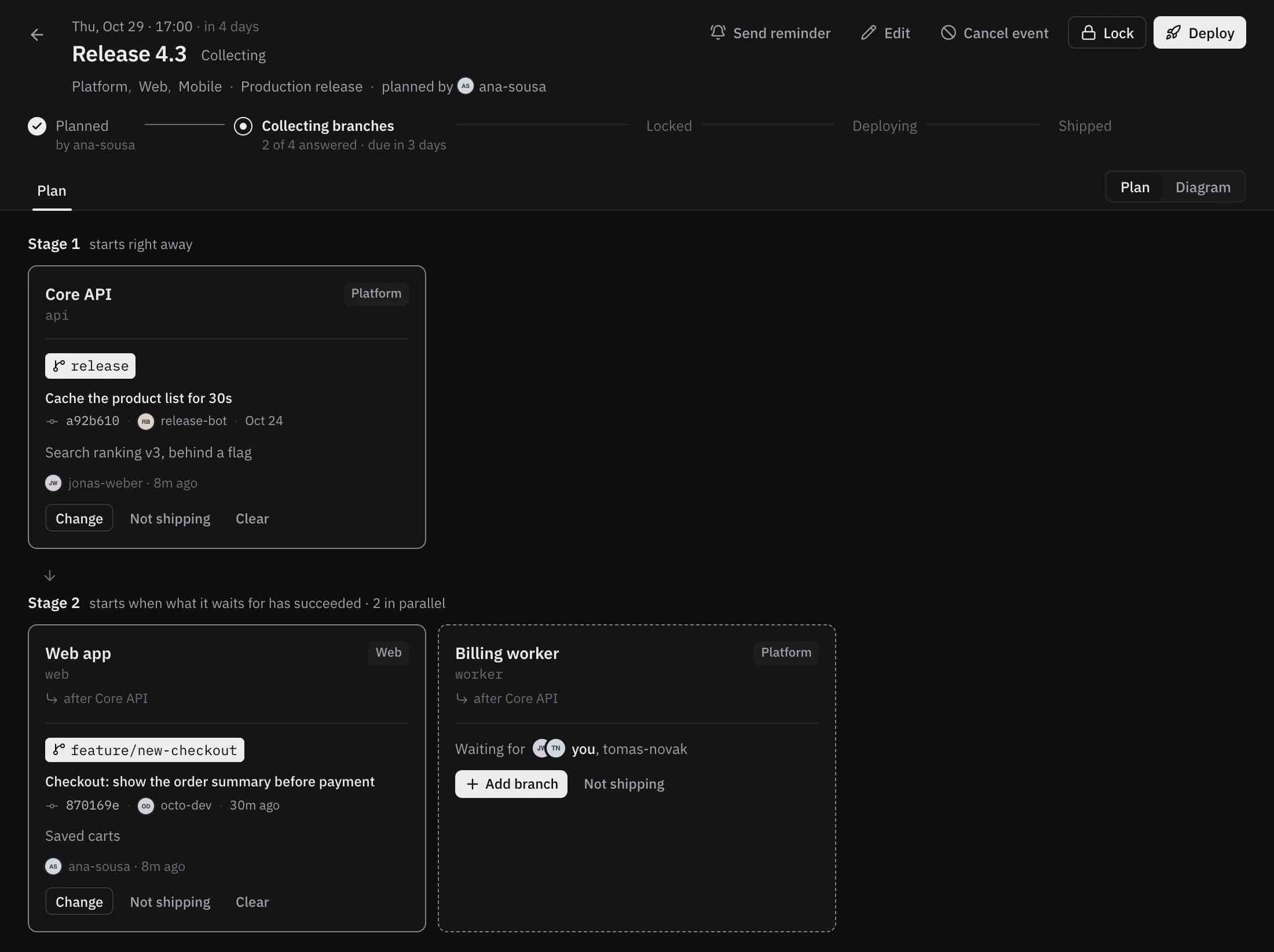Lock the release
The height and width of the screenshot is (952, 1274).
pos(1107,32)
